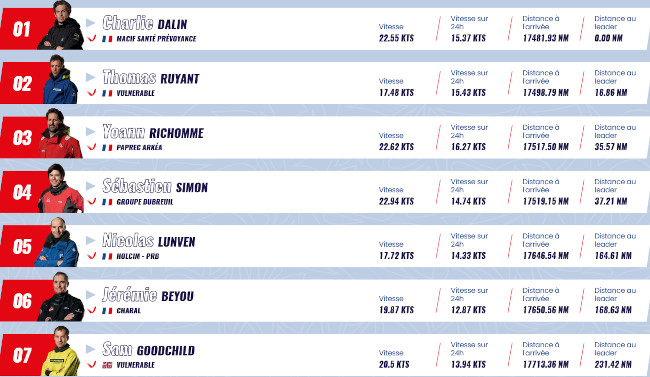
Task: Click Yoann Richomme's 35.57 NM leader distance
Action: 611,147
